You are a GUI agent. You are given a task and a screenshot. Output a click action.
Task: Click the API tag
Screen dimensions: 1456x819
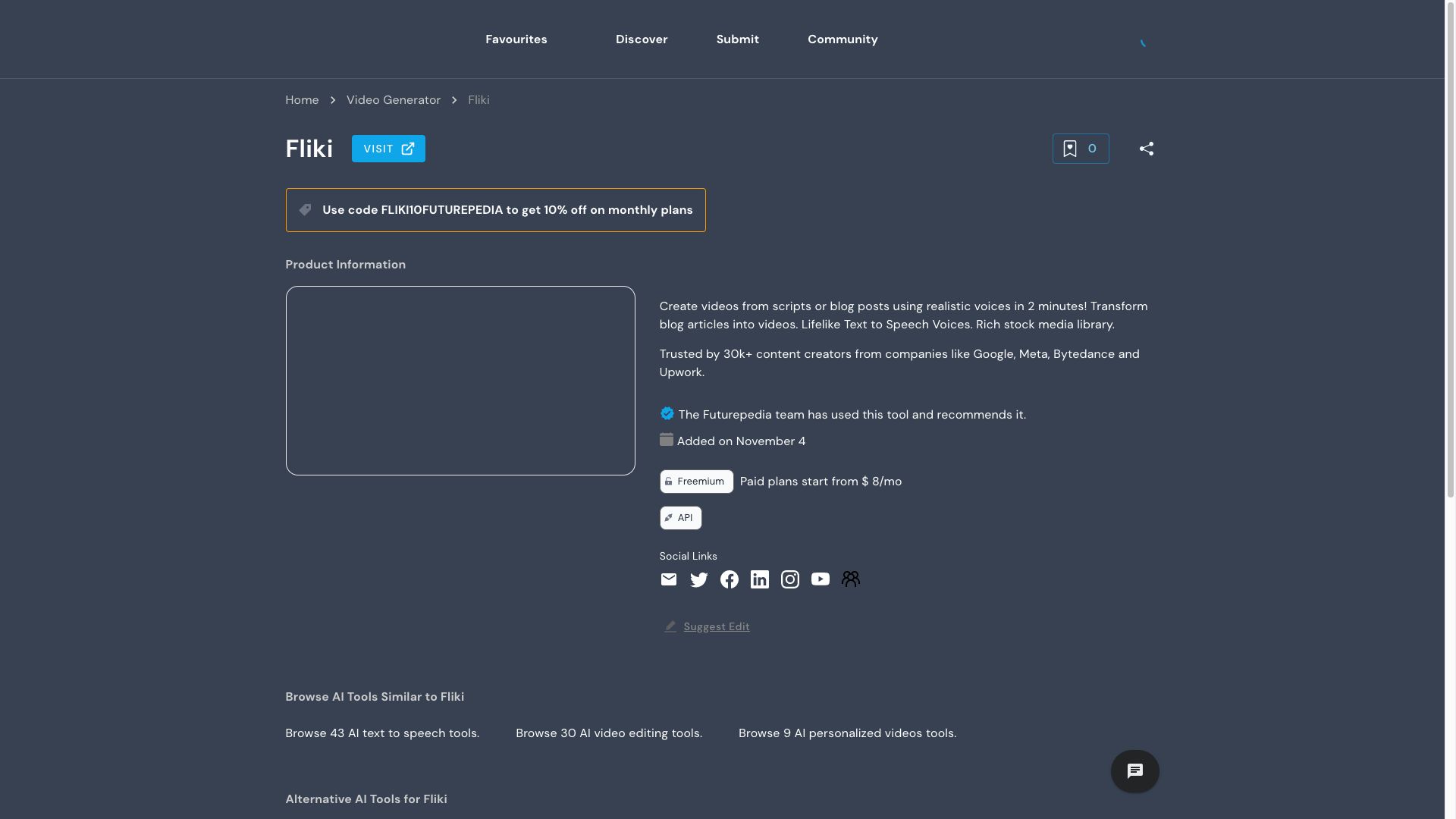[680, 518]
